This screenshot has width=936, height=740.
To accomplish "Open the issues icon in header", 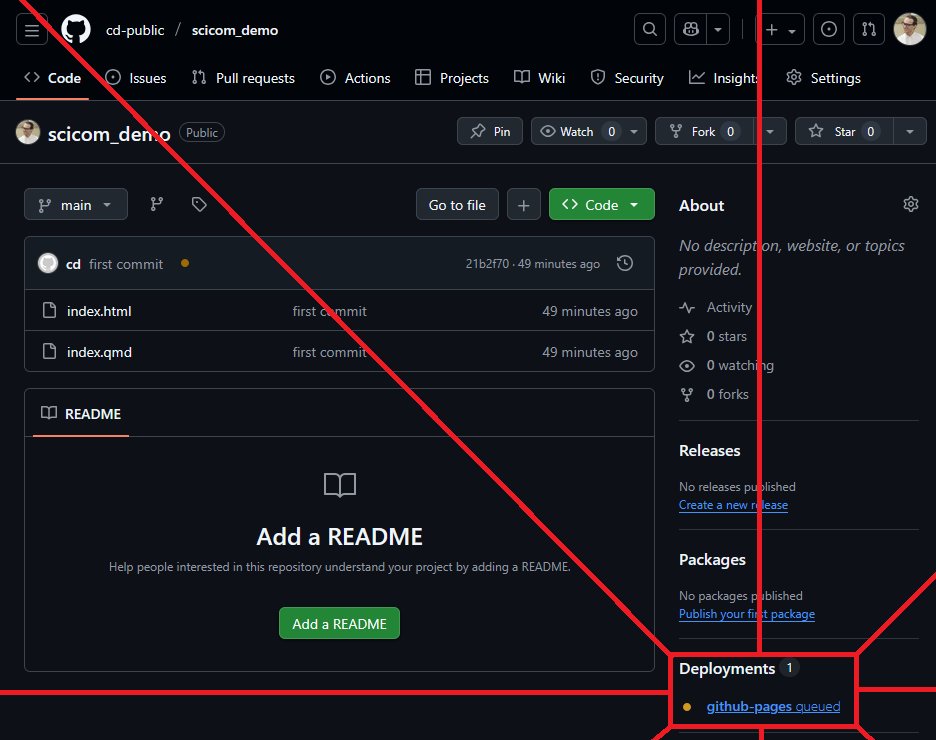I will pos(829,30).
